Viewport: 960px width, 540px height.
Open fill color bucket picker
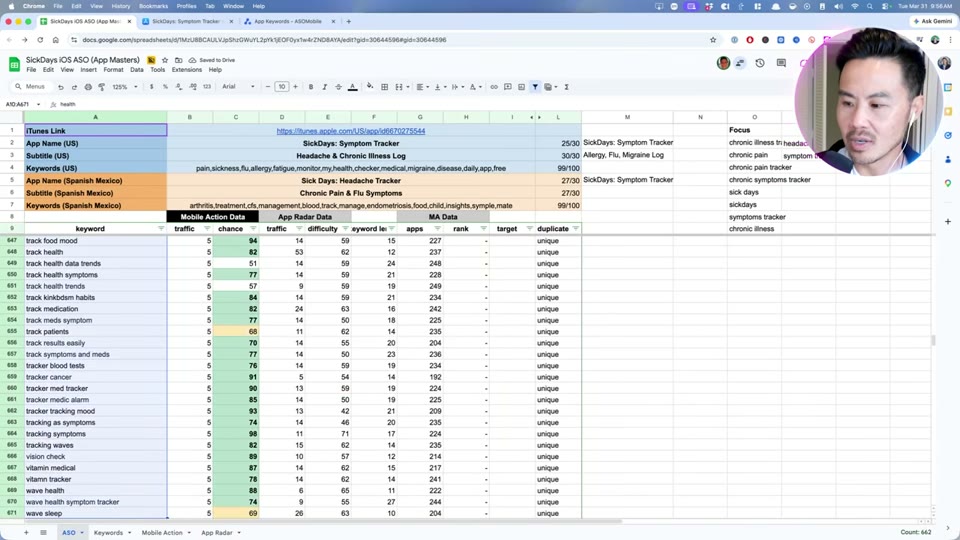tap(370, 87)
